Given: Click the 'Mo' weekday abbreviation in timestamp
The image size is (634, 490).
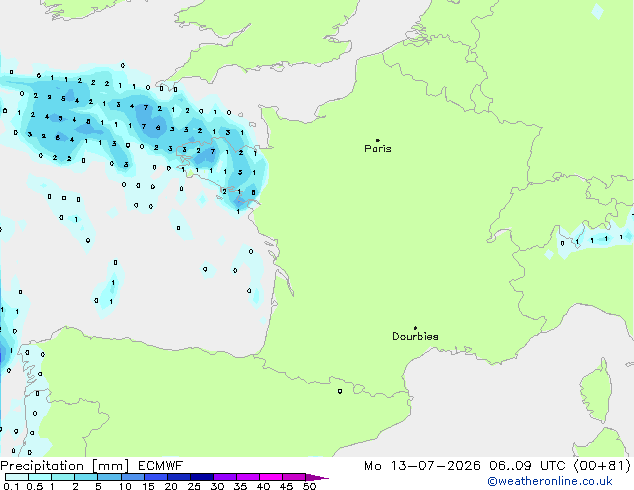Looking at the screenshot, I should tap(372, 466).
